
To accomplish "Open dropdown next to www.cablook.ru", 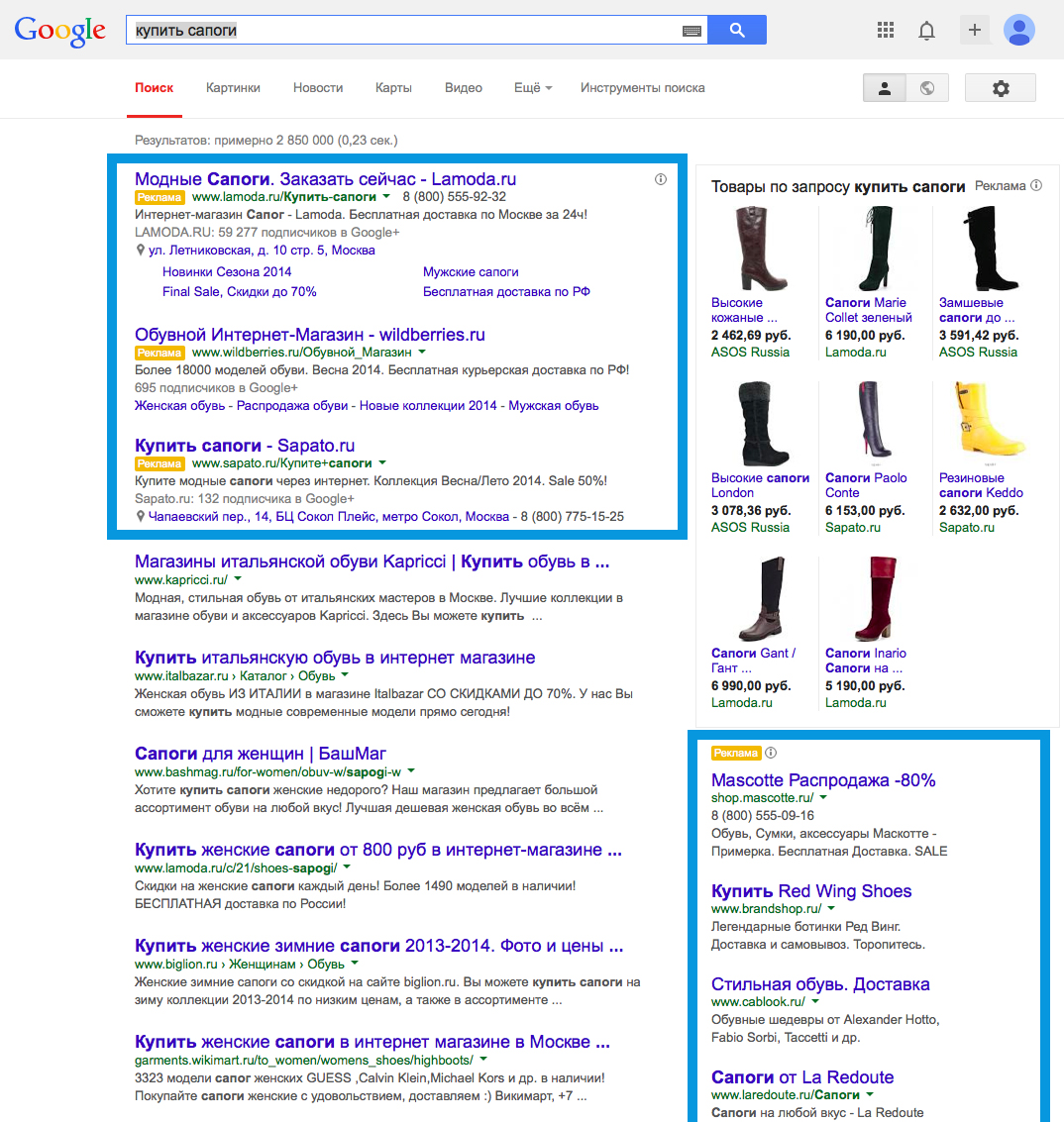I will pos(814,1001).
